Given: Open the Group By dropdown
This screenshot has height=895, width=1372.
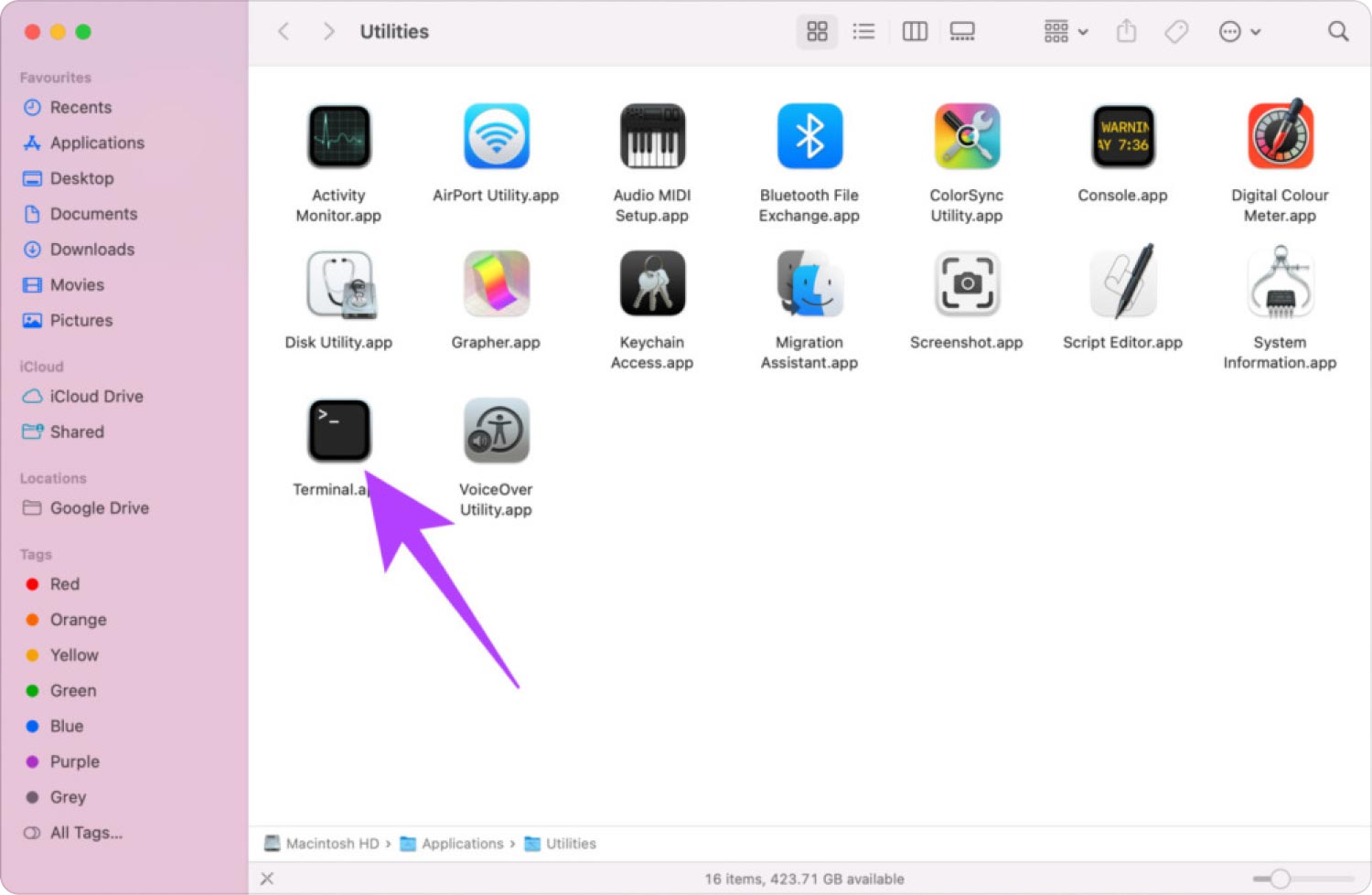Looking at the screenshot, I should point(1066,32).
